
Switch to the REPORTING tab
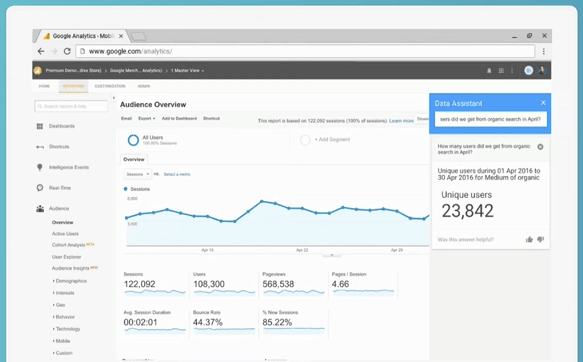click(x=73, y=86)
